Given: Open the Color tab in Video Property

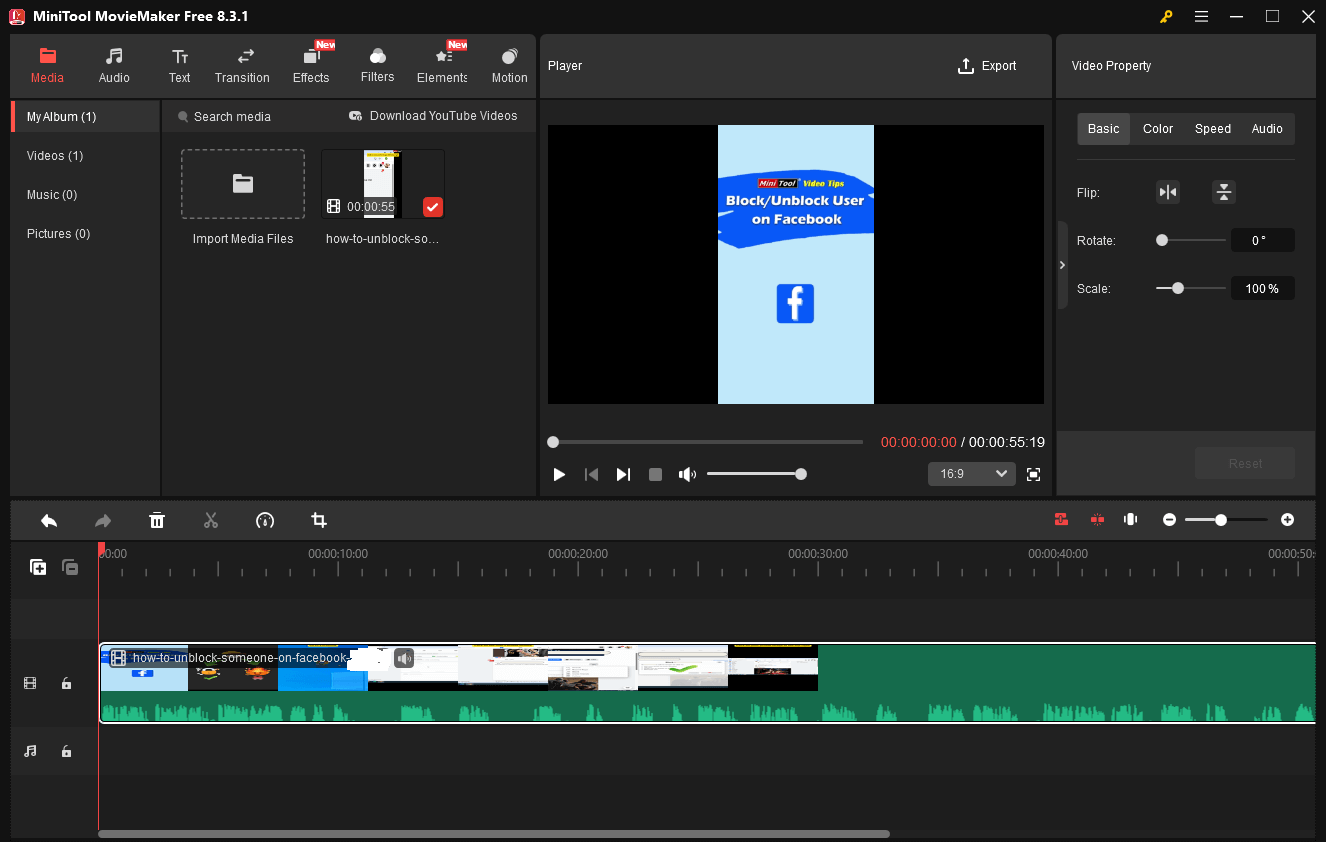Looking at the screenshot, I should [1158, 129].
